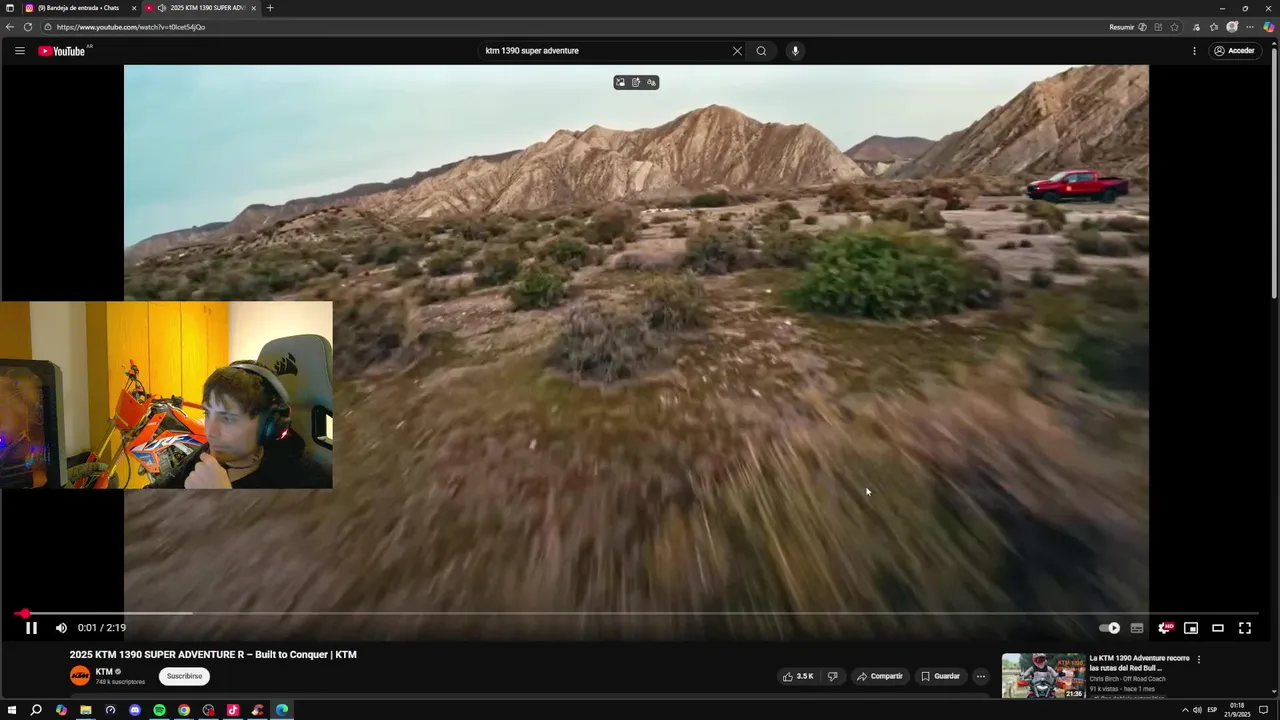
Task: Pause the video with the player button
Action: (31, 628)
